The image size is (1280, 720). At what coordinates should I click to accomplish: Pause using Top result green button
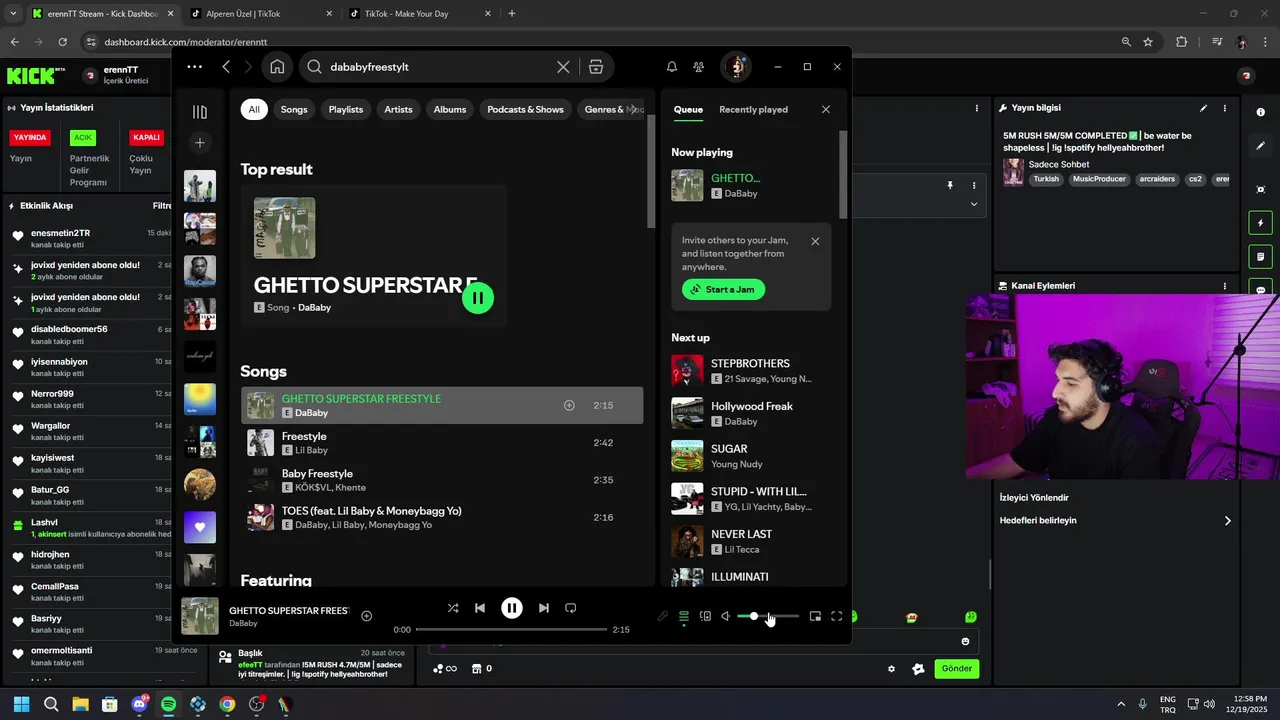pyautogui.click(x=478, y=297)
